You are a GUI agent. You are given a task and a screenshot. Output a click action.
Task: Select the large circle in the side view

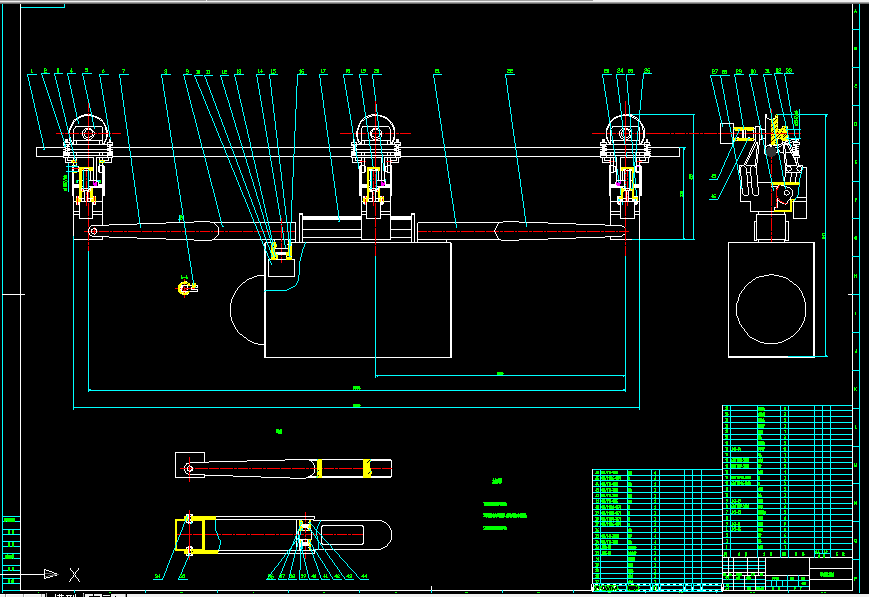(771, 309)
